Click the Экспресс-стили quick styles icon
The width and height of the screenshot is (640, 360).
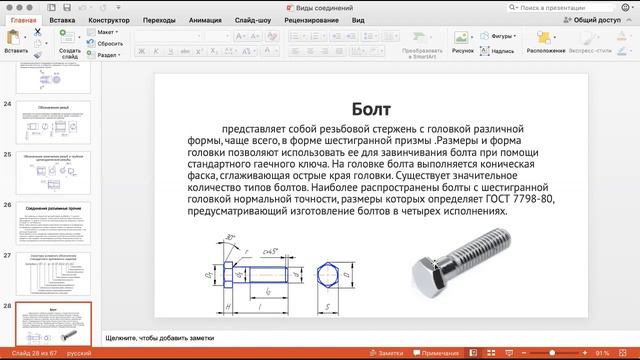[589, 38]
